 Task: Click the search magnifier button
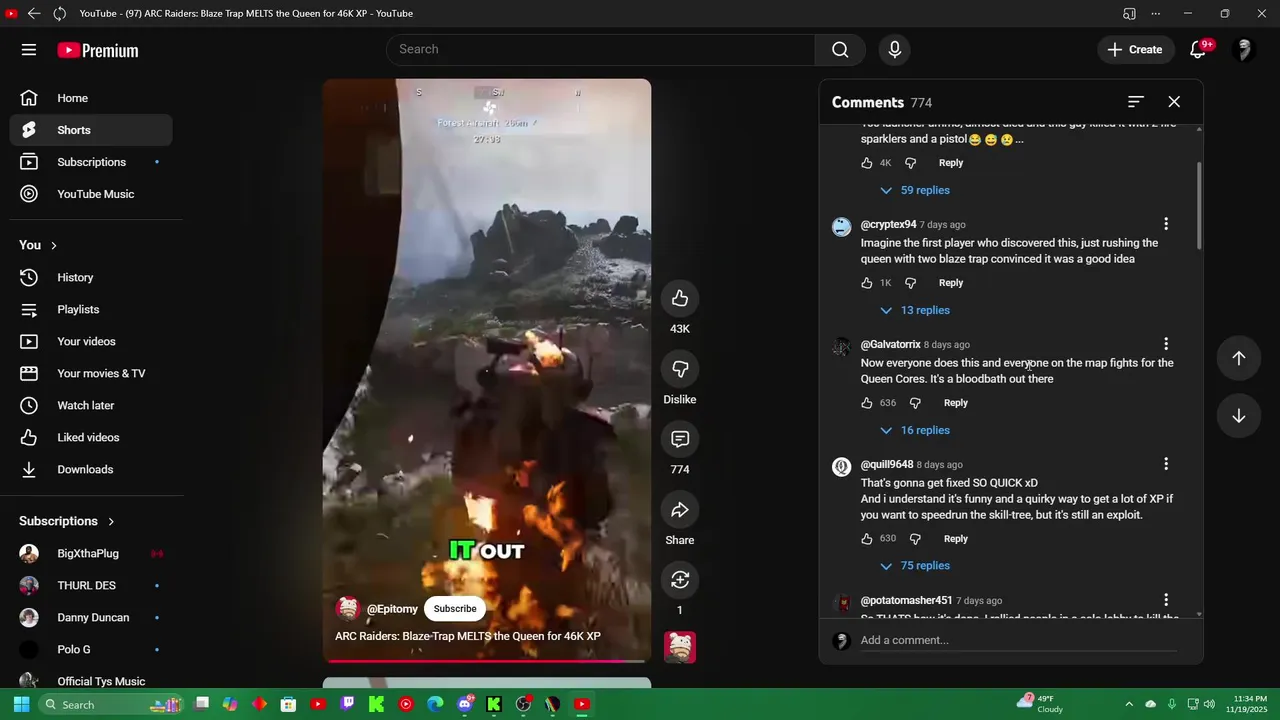click(x=840, y=50)
